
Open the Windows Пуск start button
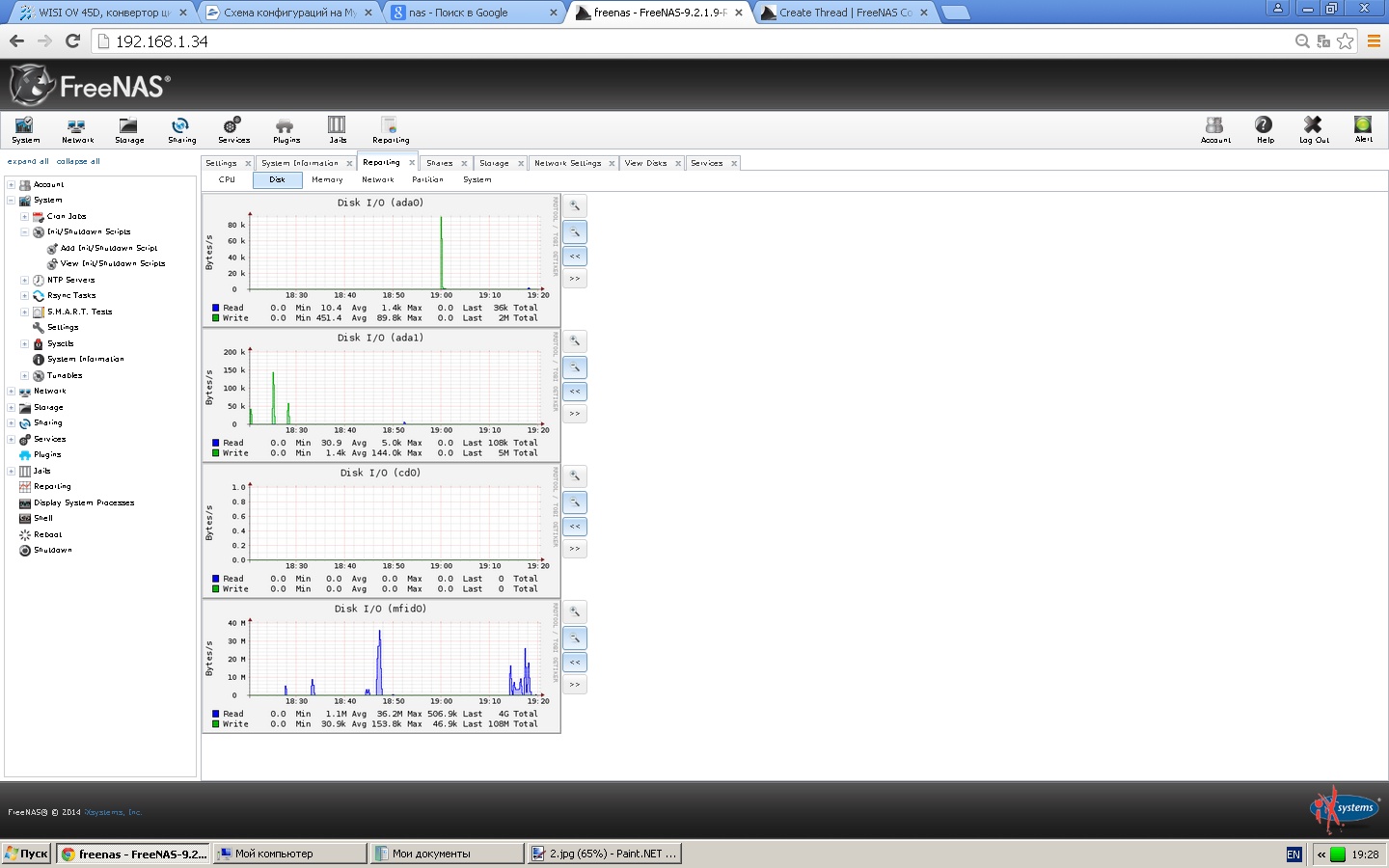coord(26,854)
